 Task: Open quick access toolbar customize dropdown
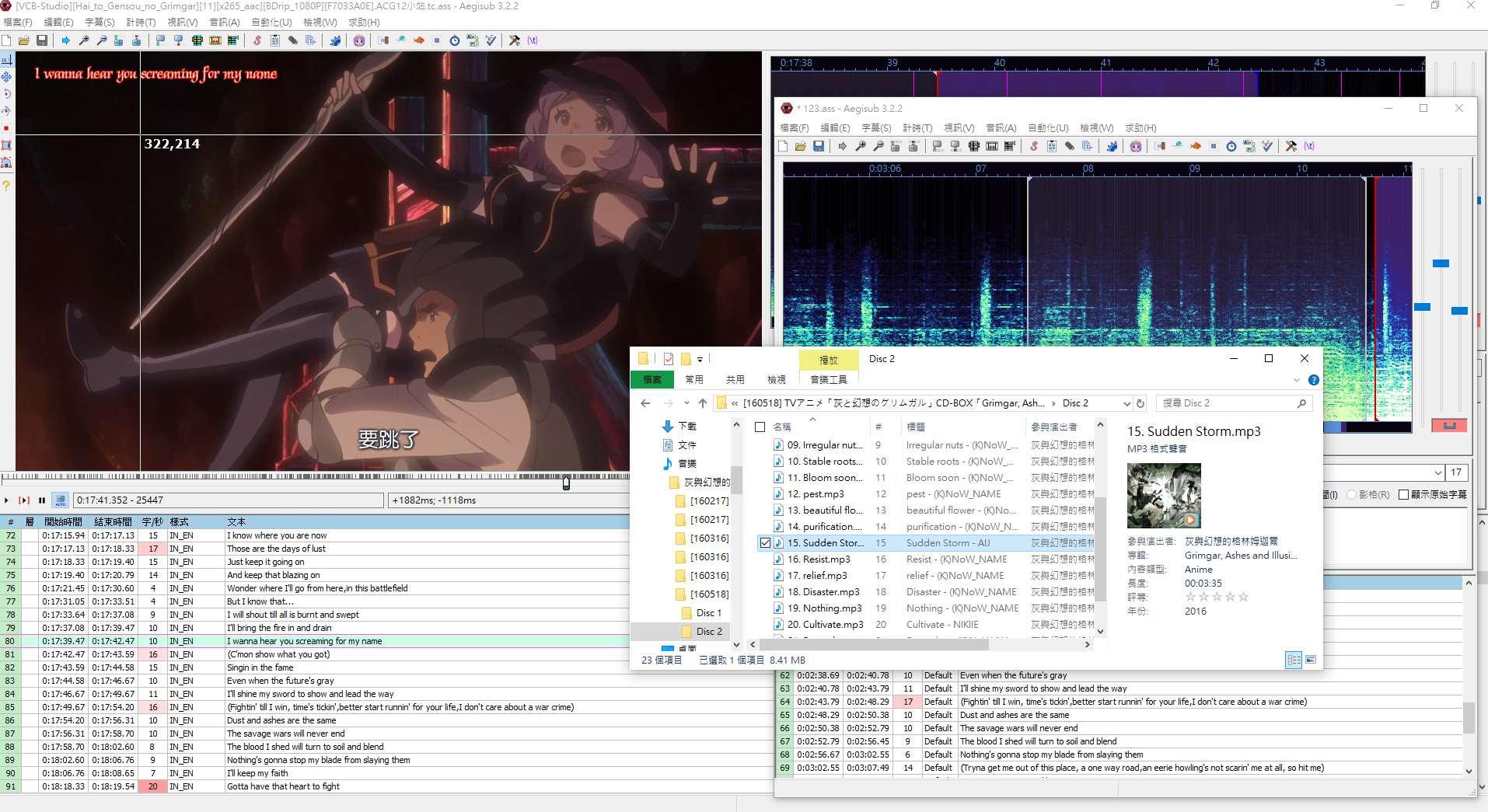pos(700,360)
